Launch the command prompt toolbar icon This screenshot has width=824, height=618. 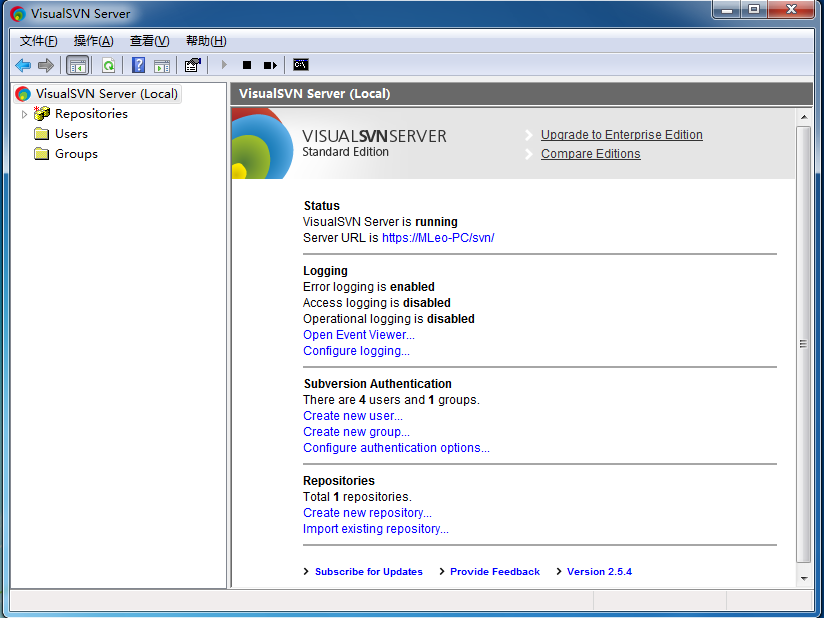tap(301, 65)
